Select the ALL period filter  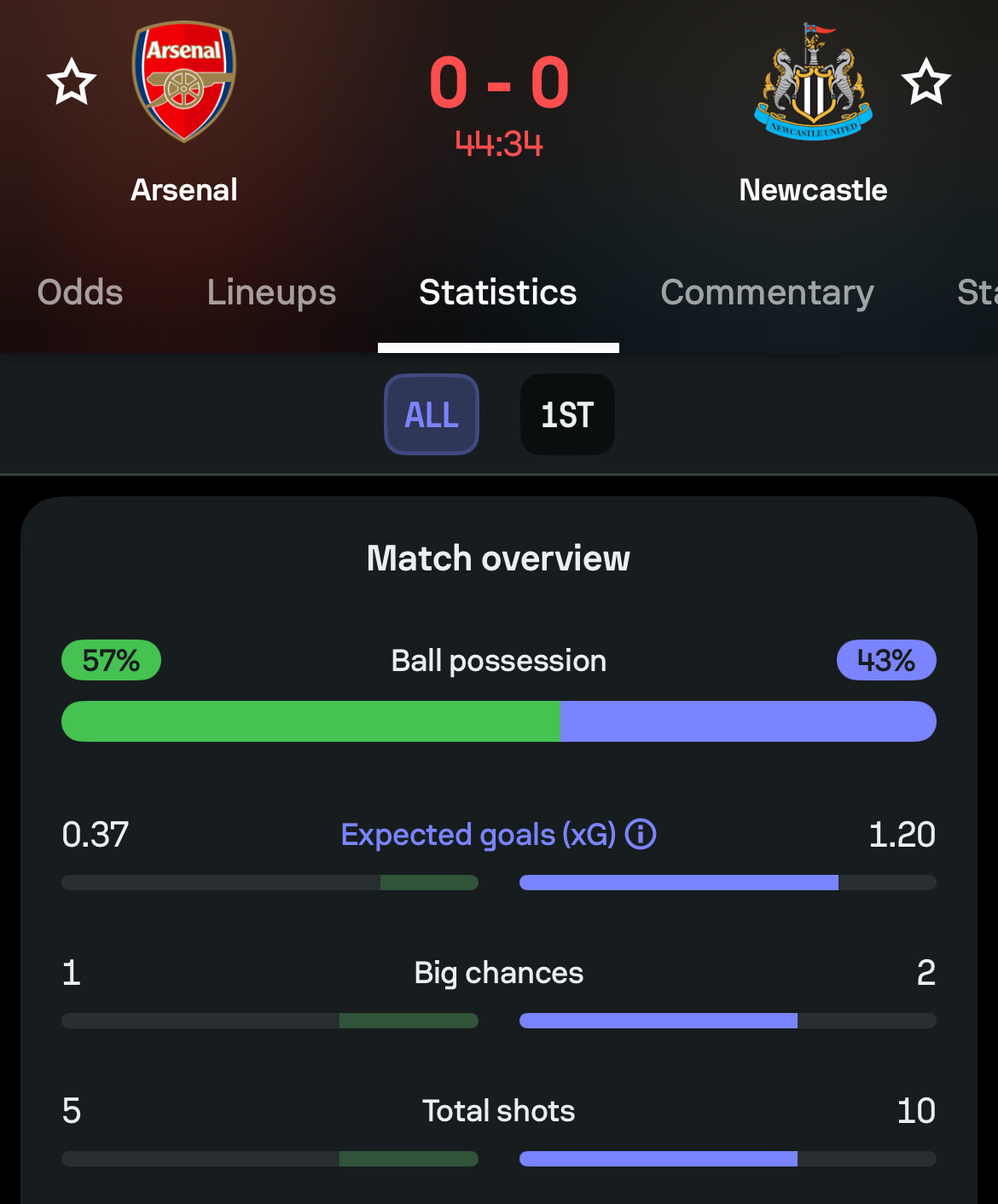(432, 414)
